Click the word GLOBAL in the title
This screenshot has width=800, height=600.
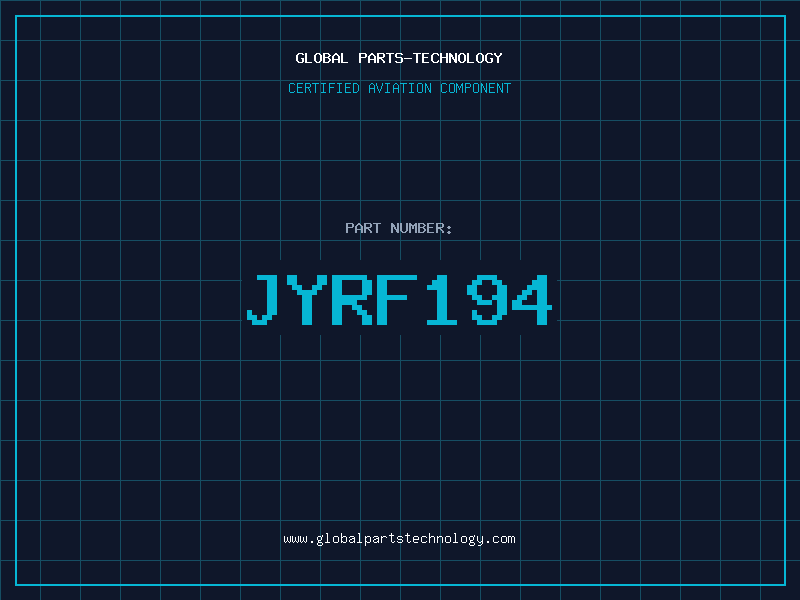point(321,58)
